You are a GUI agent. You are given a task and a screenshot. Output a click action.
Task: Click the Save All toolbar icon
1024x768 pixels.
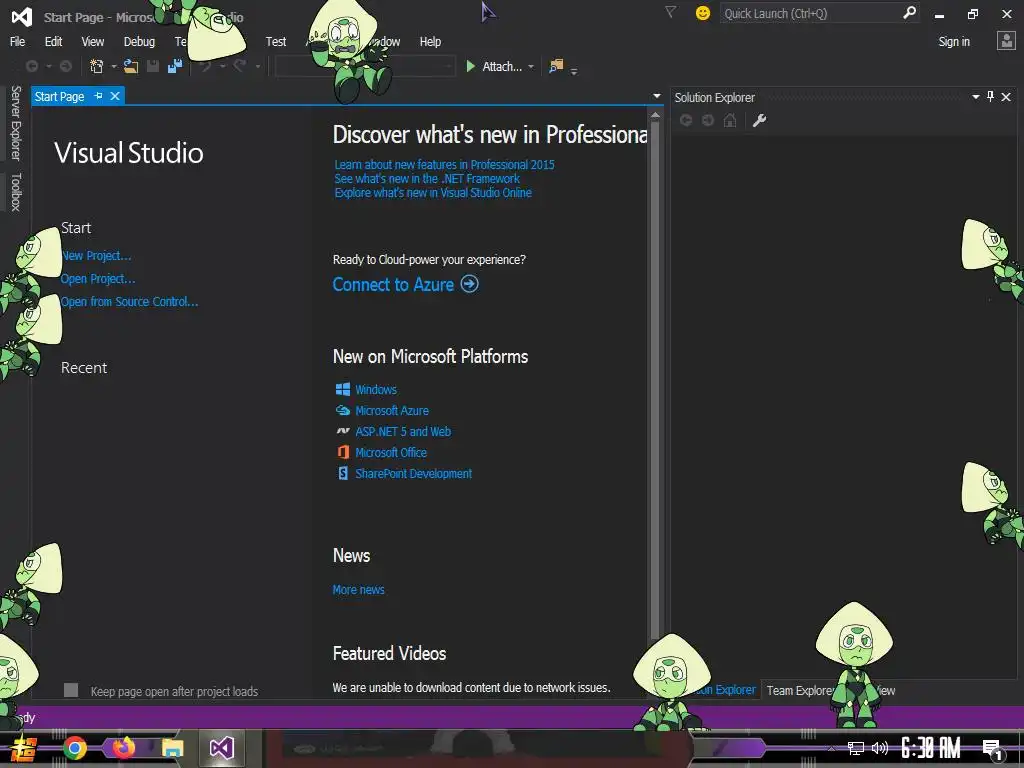174,66
